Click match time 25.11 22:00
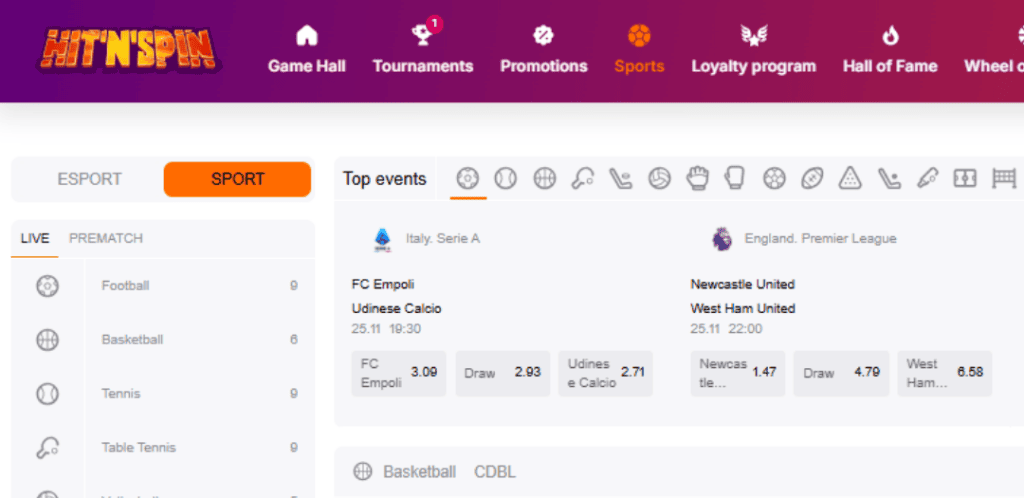 click(726, 329)
